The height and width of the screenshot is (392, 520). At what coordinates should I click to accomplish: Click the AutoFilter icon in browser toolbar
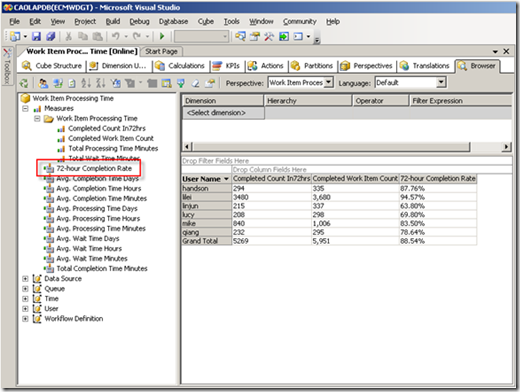tap(116, 83)
